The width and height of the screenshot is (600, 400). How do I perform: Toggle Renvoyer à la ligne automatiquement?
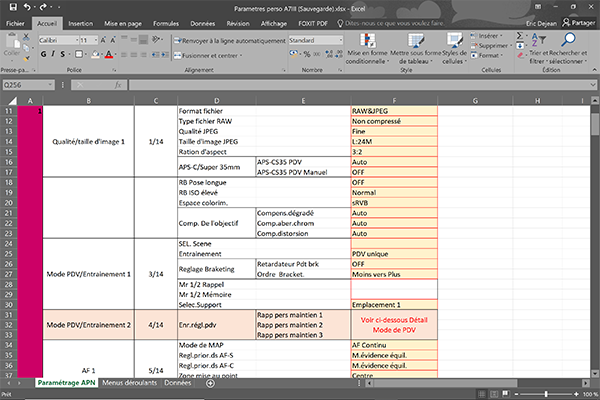point(230,40)
